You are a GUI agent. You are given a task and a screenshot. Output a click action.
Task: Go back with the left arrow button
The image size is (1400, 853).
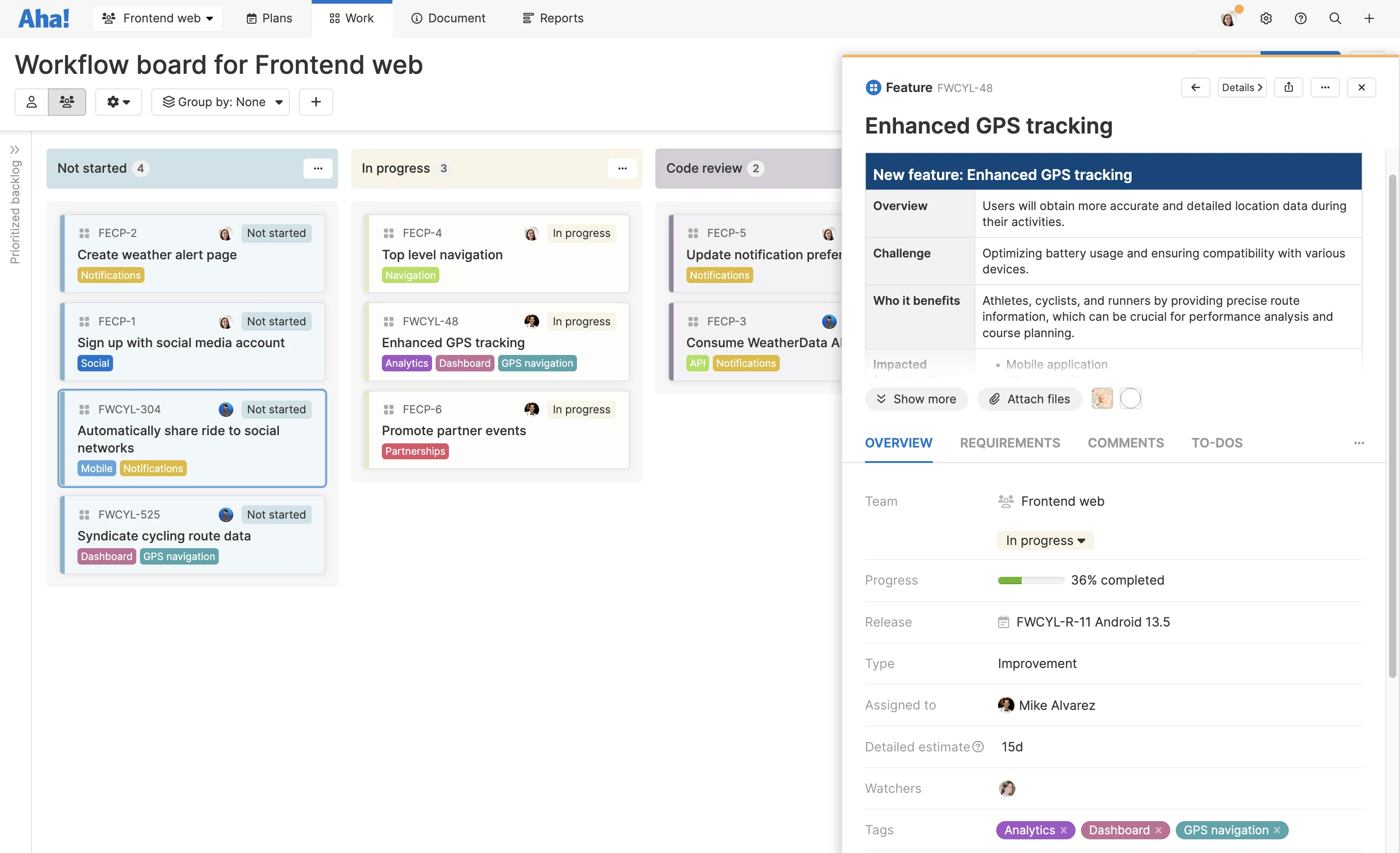click(x=1195, y=87)
